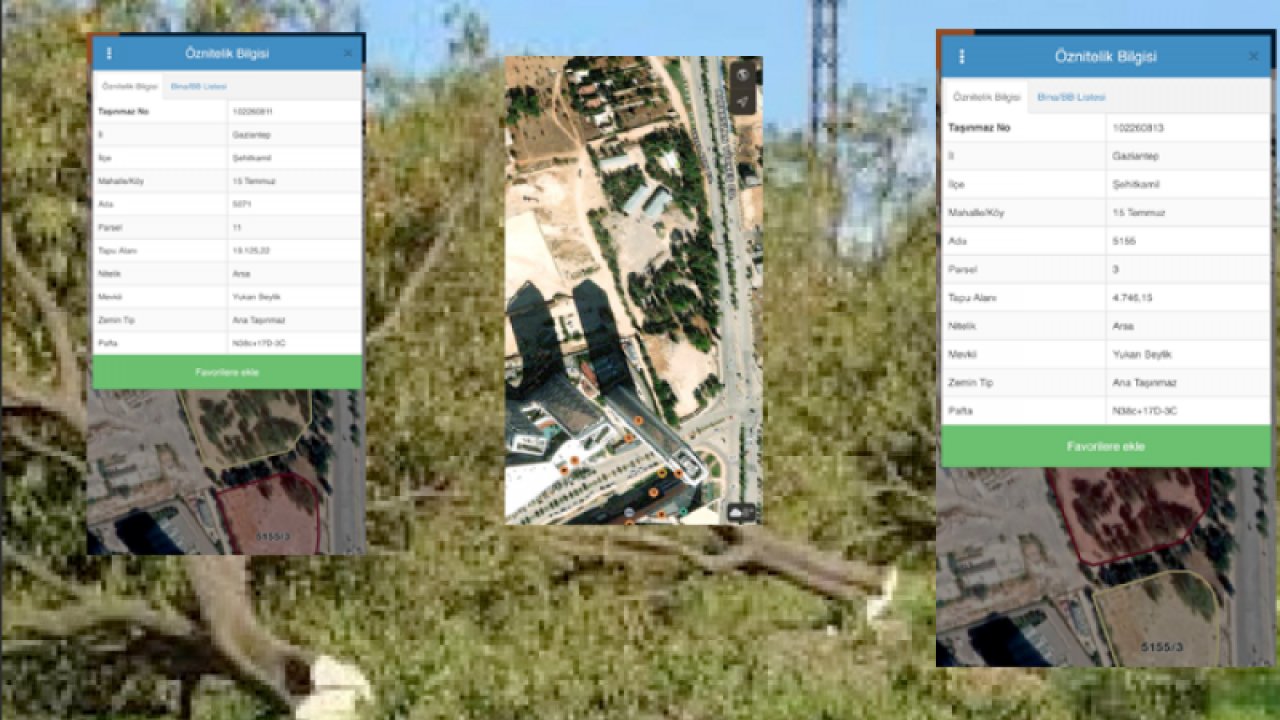The image size is (1280, 720).
Task: Open the three-dot menu in left panel
Action: tap(109, 53)
